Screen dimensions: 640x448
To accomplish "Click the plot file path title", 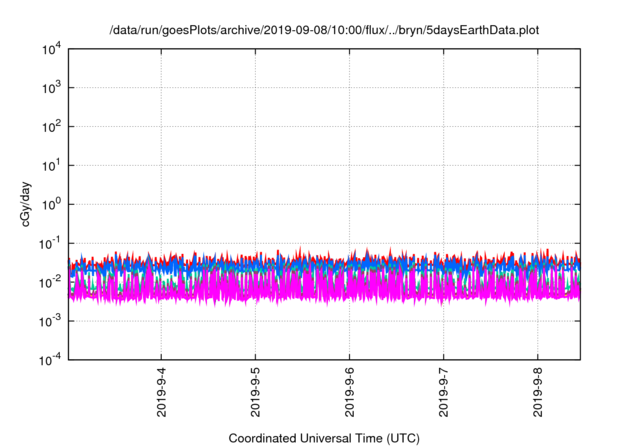I will [324, 30].
